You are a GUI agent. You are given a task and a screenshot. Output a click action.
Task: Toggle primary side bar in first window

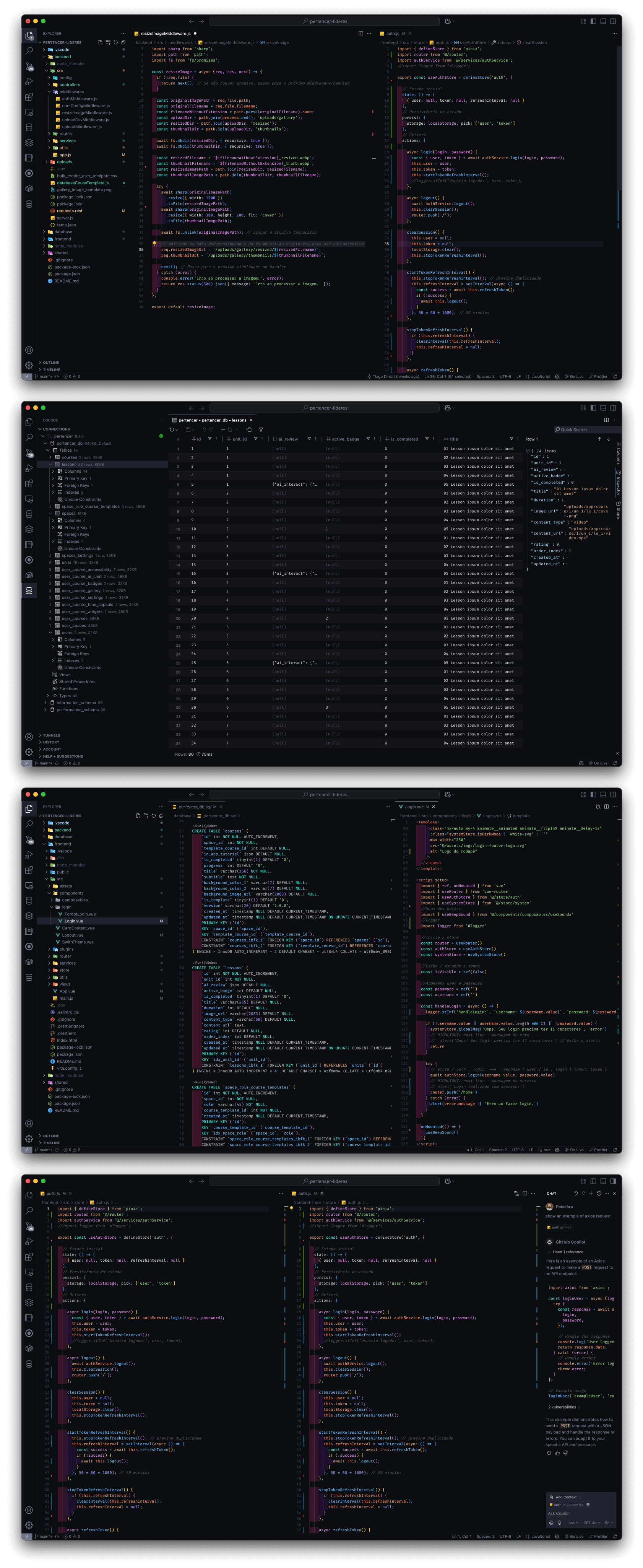(593, 21)
